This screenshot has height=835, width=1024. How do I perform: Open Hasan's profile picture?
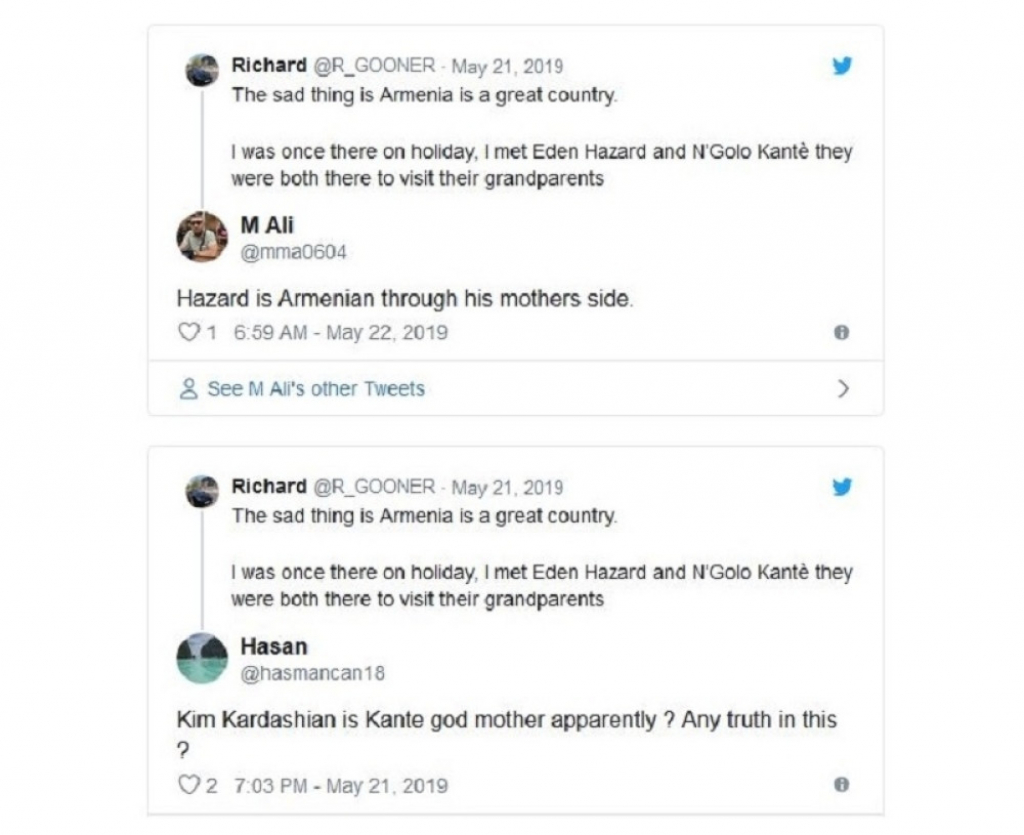(202, 658)
